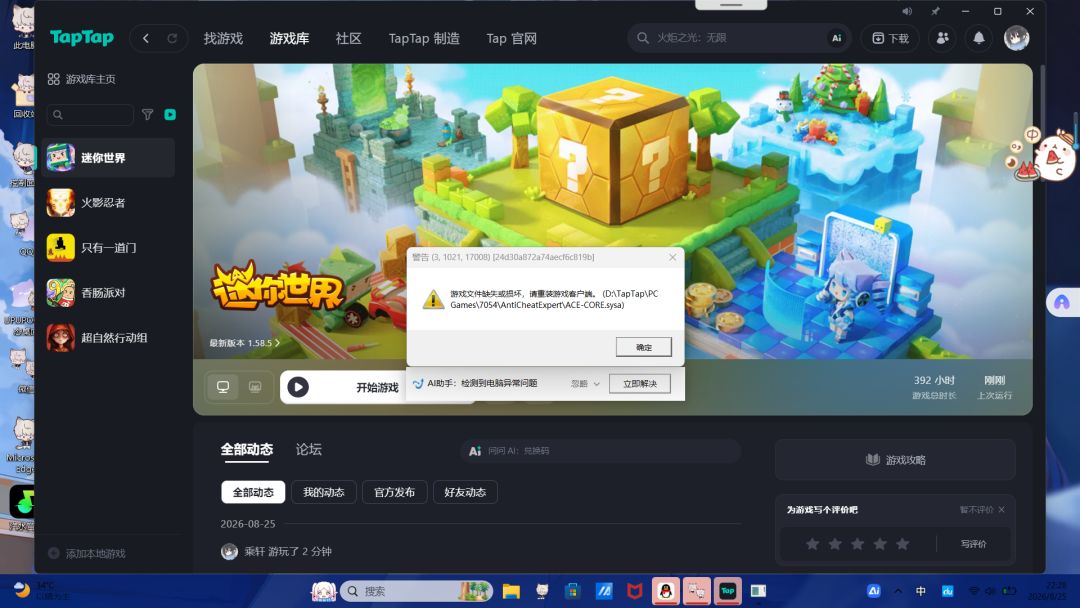Screen dimensions: 1080x608
Task: Open the anime-girl Start icon on taskbar
Action: (323, 591)
